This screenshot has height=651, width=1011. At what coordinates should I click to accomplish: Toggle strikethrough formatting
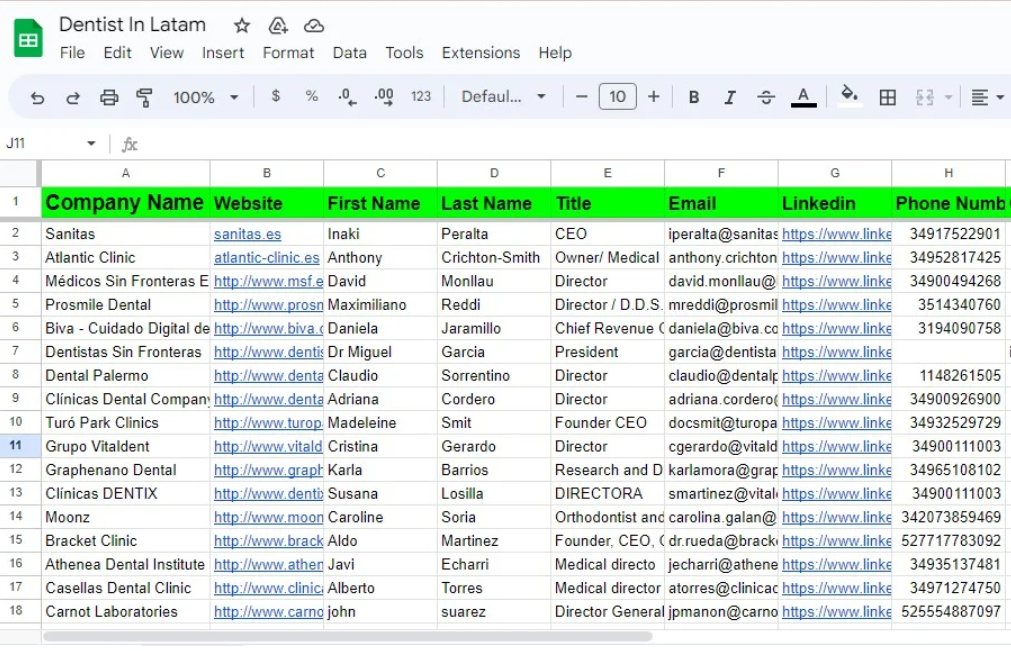pyautogui.click(x=765, y=97)
